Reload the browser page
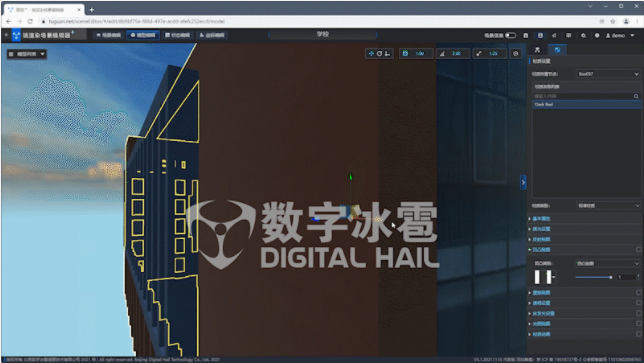644x363 pixels. (30, 21)
